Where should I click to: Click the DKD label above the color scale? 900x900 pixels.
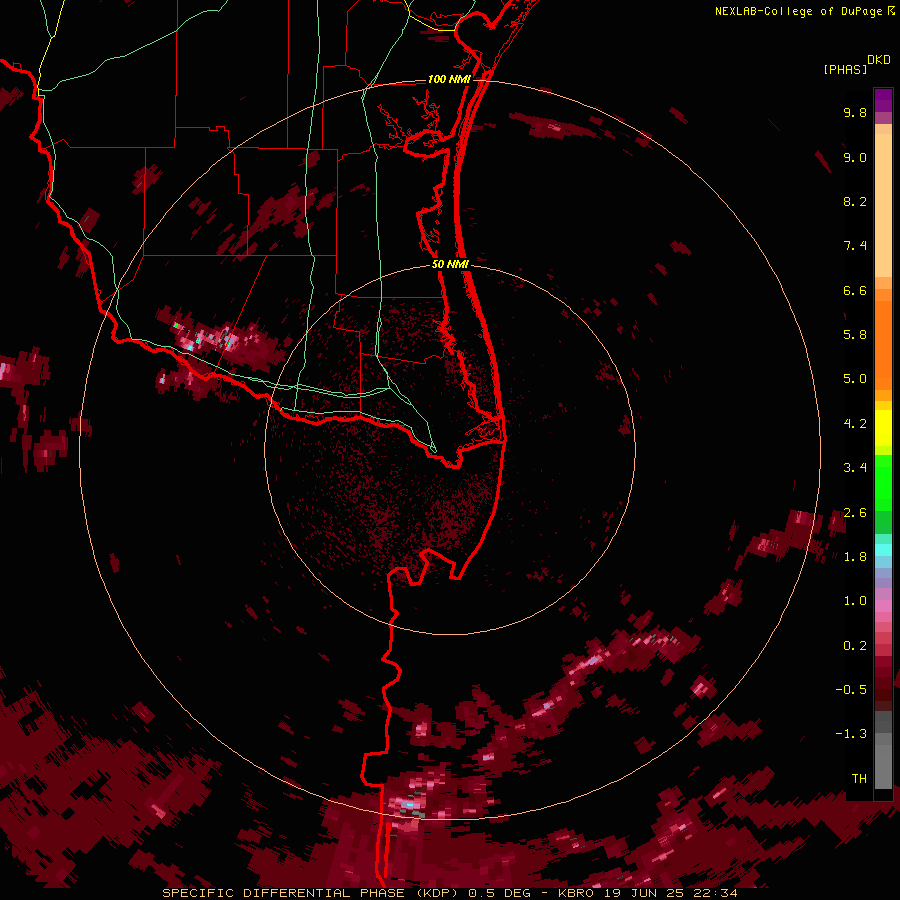[x=879, y=60]
